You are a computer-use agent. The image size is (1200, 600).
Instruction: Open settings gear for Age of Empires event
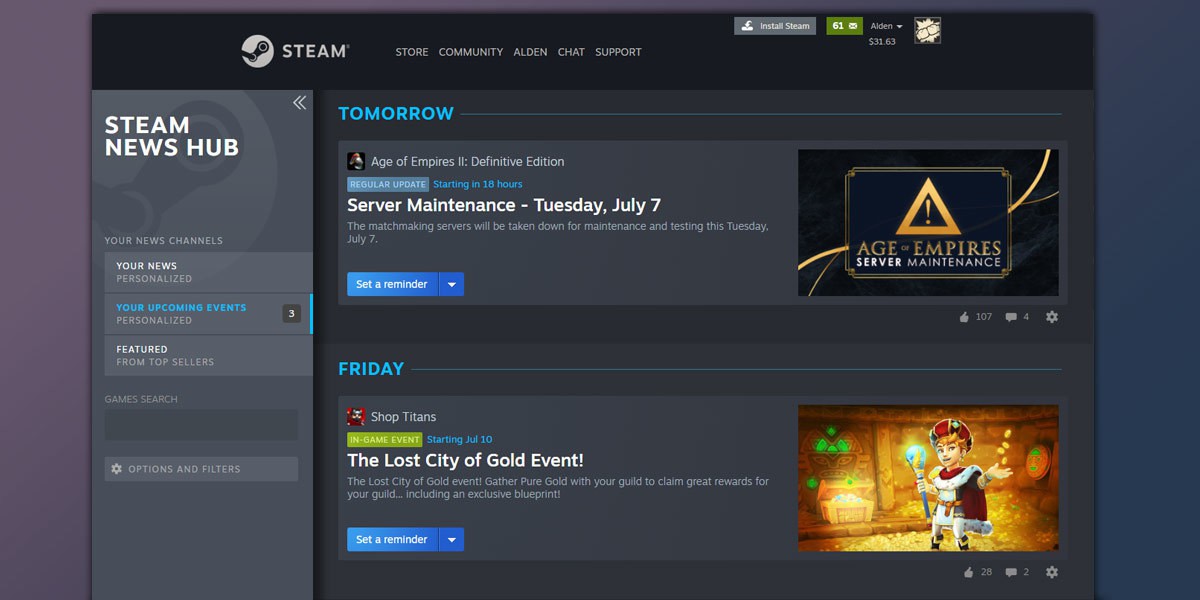(1052, 317)
